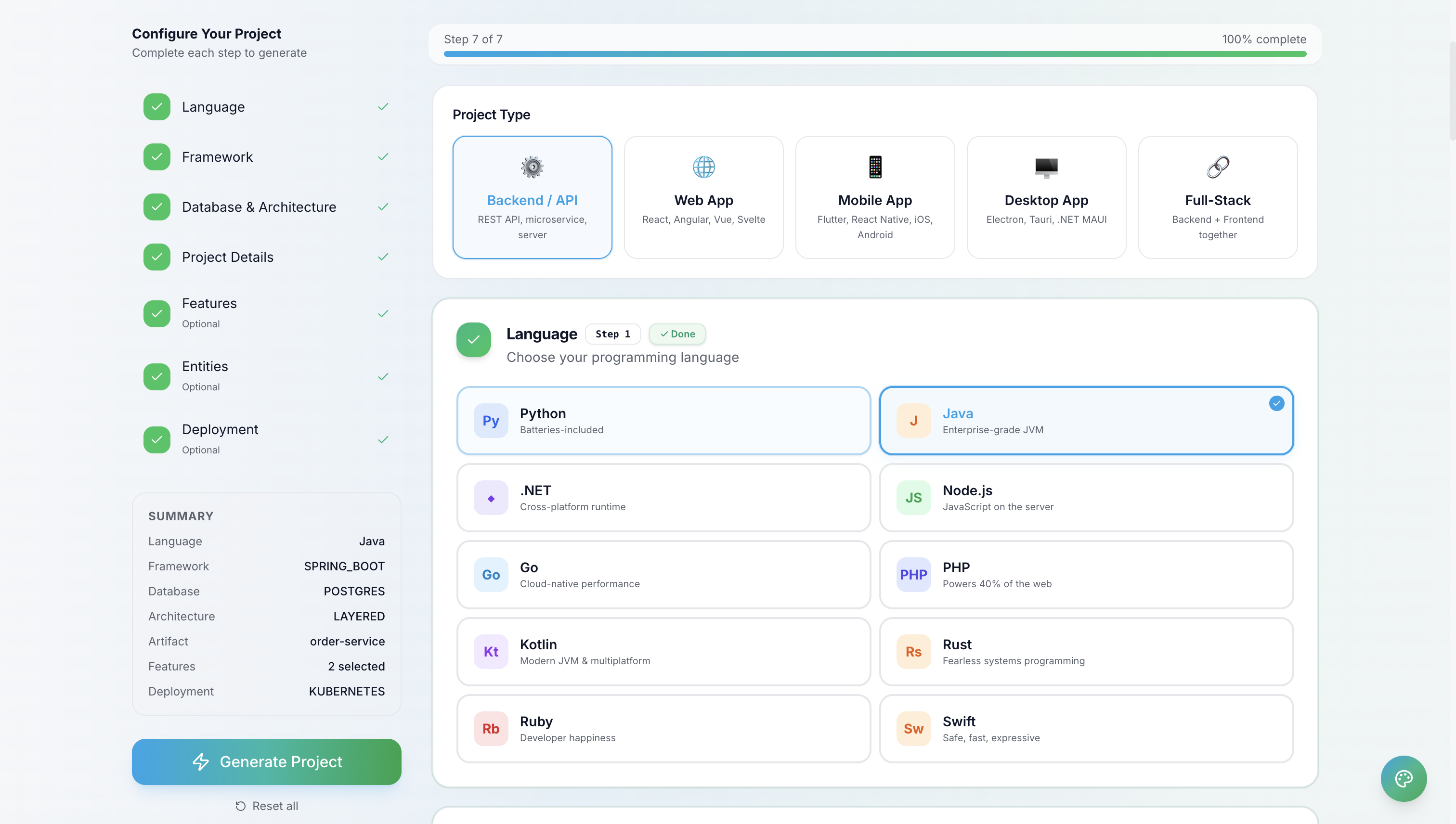Go to the Framework step in sidebar
Image resolution: width=1456 pixels, height=824 pixels.
coord(266,157)
